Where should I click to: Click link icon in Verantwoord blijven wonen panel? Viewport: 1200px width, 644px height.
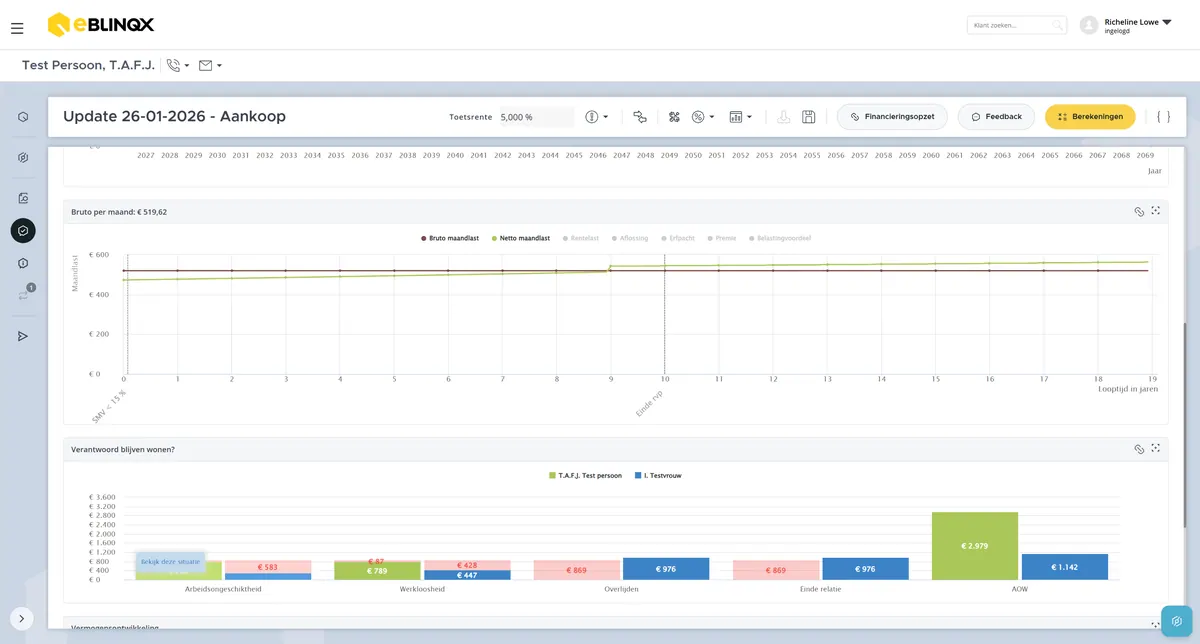(1139, 450)
